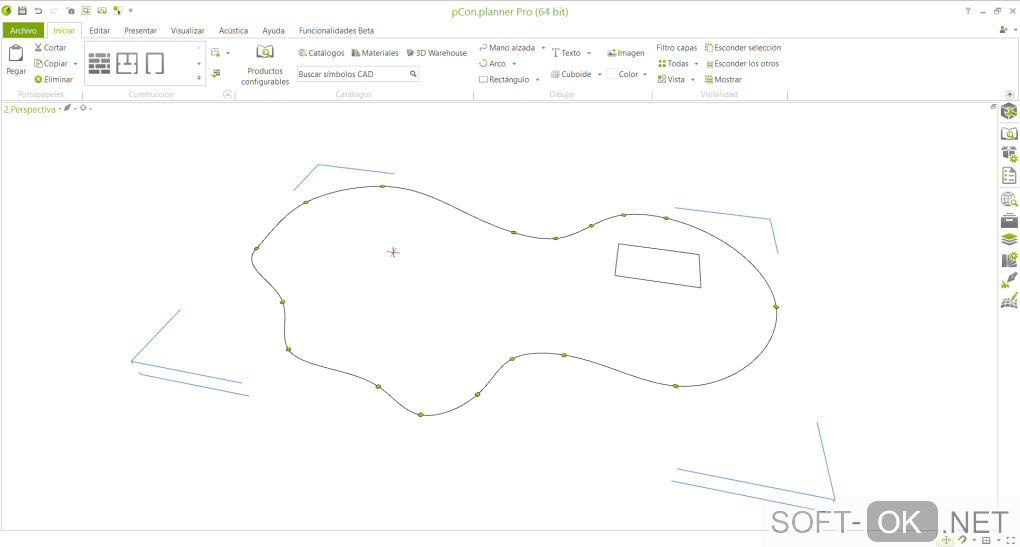Click the user account icon

[x=1004, y=30]
